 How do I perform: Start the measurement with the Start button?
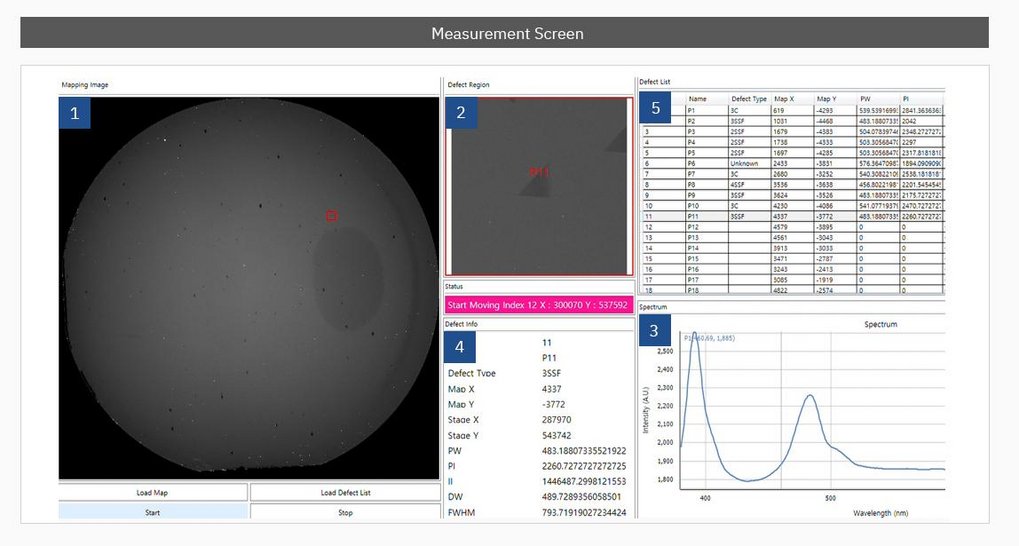point(153,512)
